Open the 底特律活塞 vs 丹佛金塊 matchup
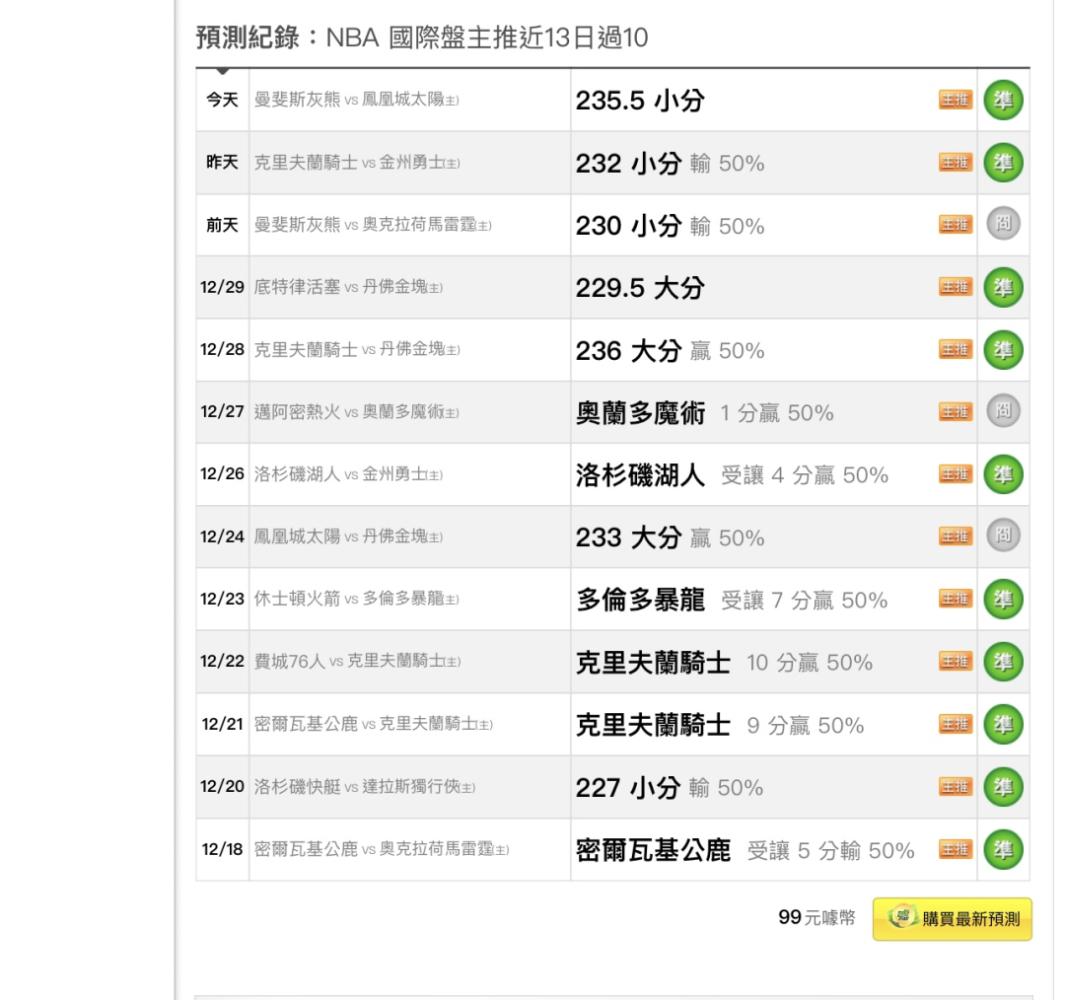 pos(348,287)
